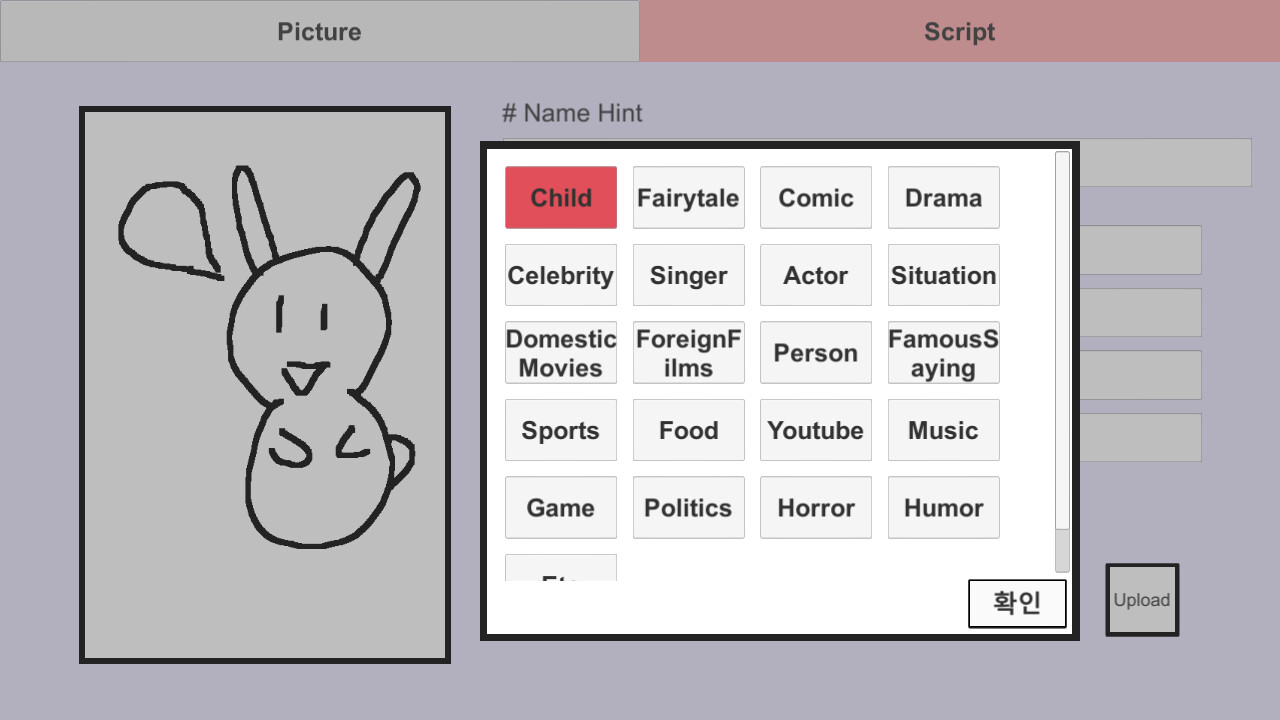Choose the Singer category

[688, 275]
